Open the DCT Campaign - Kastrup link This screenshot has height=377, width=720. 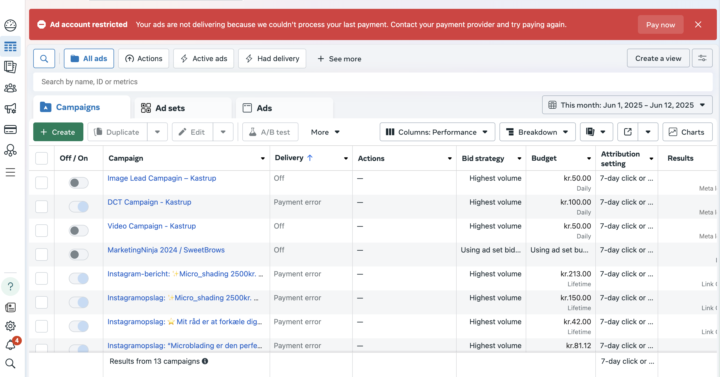149,202
